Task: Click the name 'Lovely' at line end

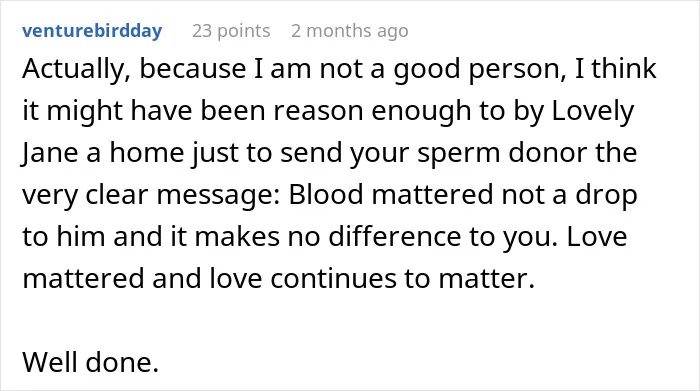Action: 593,111
